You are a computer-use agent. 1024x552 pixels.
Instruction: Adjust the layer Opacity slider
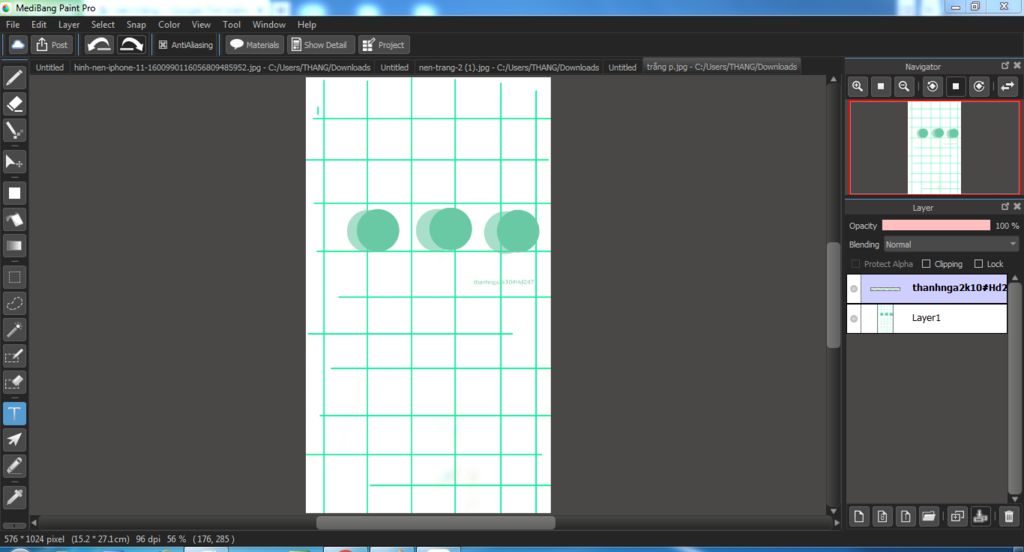936,225
